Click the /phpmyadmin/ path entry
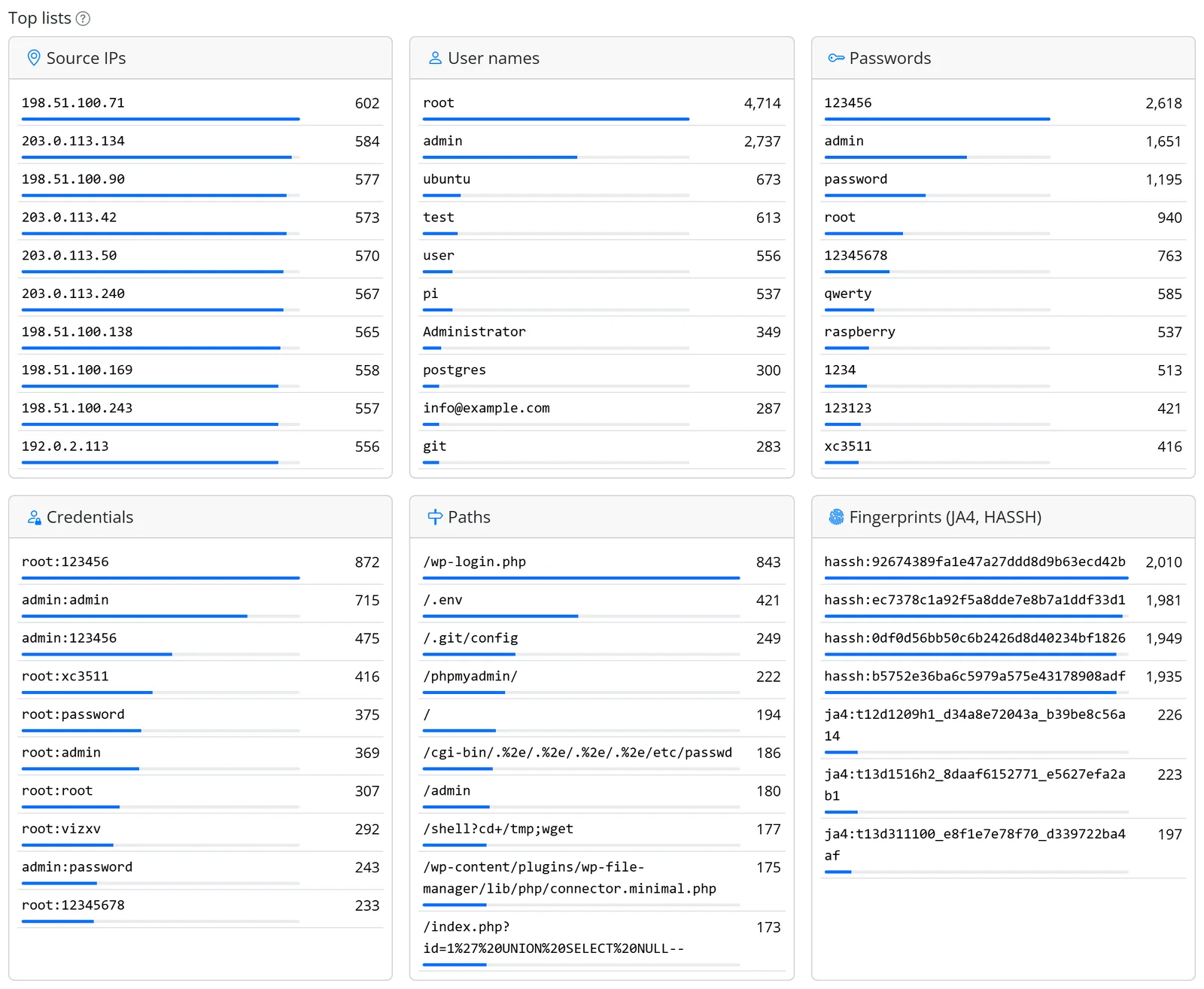This screenshot has width=1204, height=989. coord(470,676)
